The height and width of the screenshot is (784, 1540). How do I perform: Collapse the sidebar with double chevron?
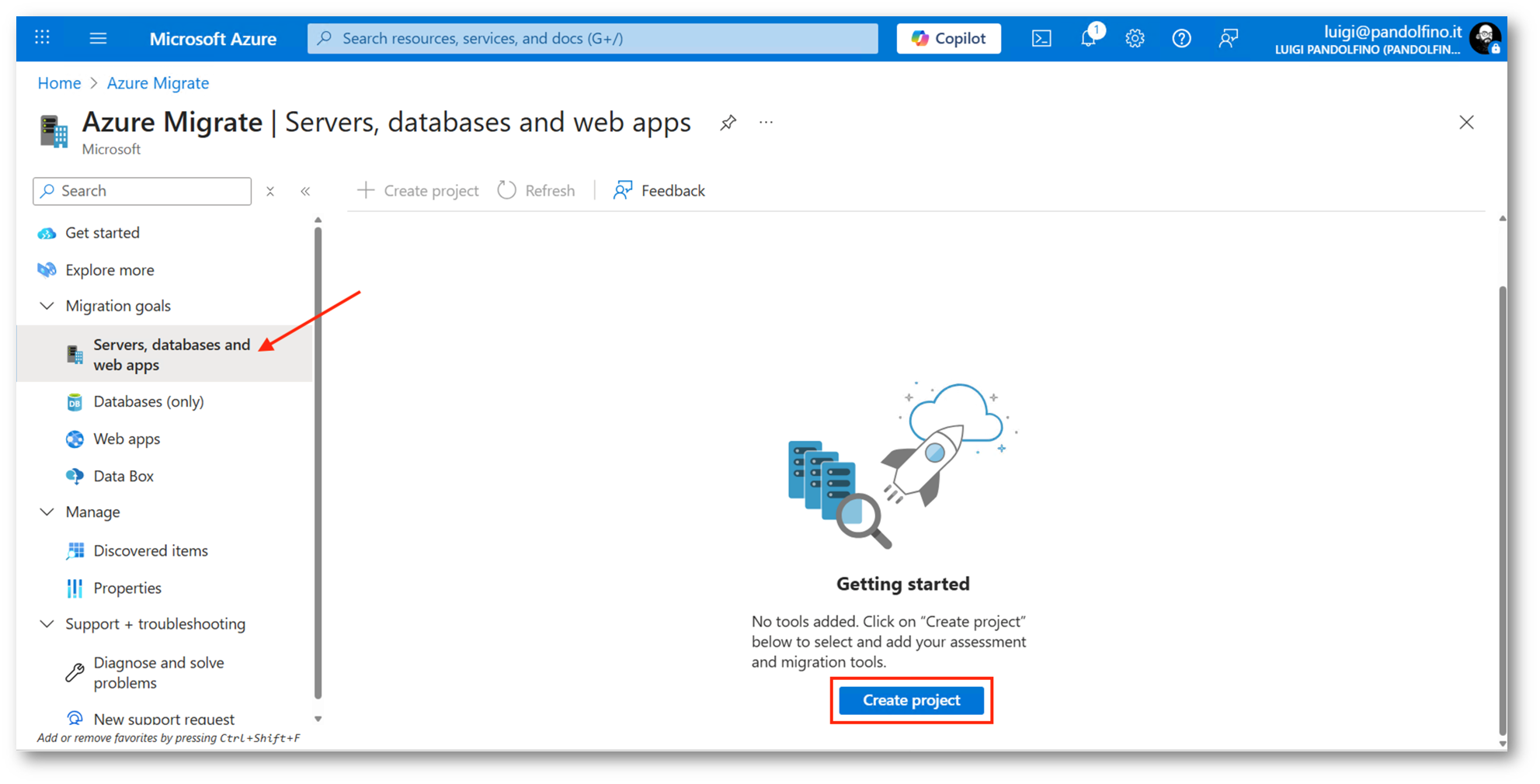pyautogui.click(x=305, y=191)
